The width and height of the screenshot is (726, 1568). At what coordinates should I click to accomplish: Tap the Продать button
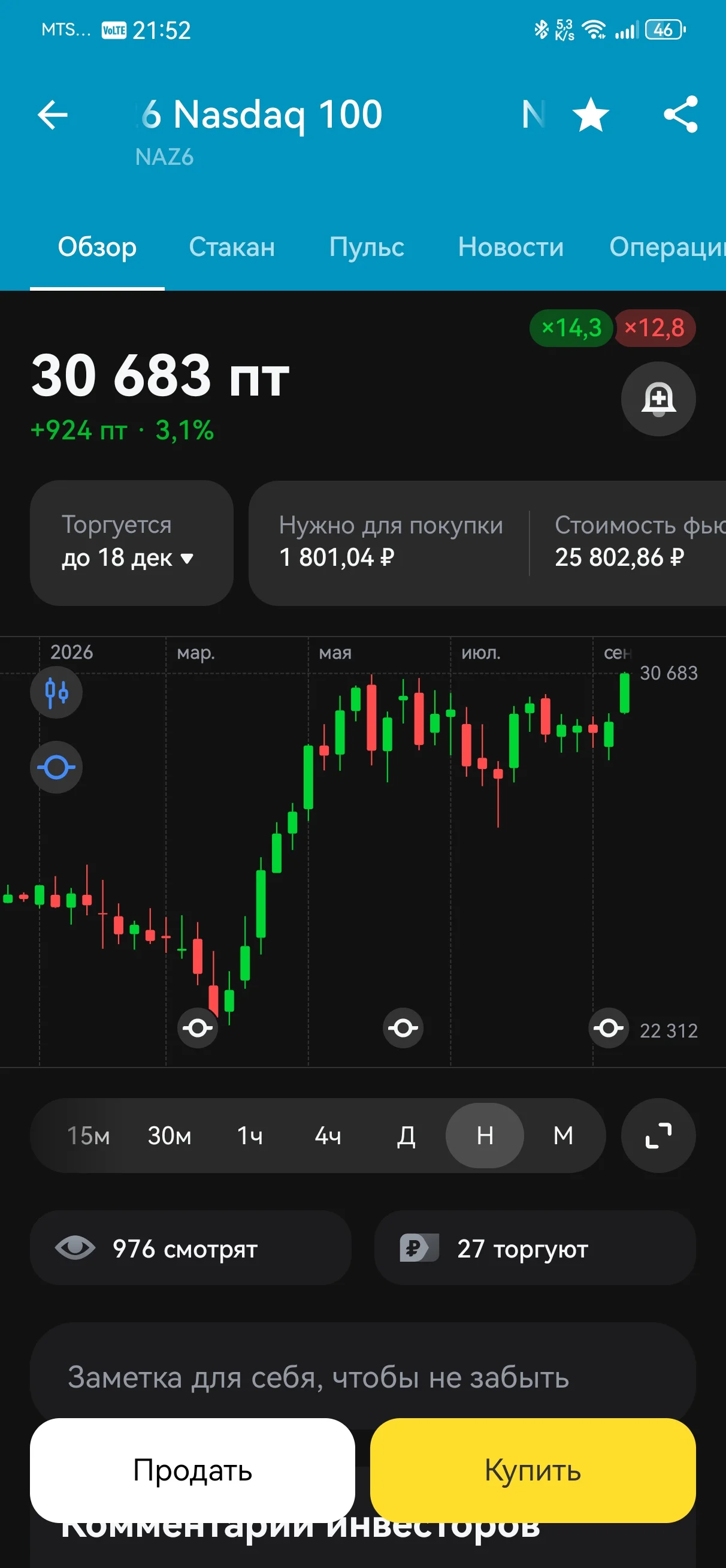192,1470
